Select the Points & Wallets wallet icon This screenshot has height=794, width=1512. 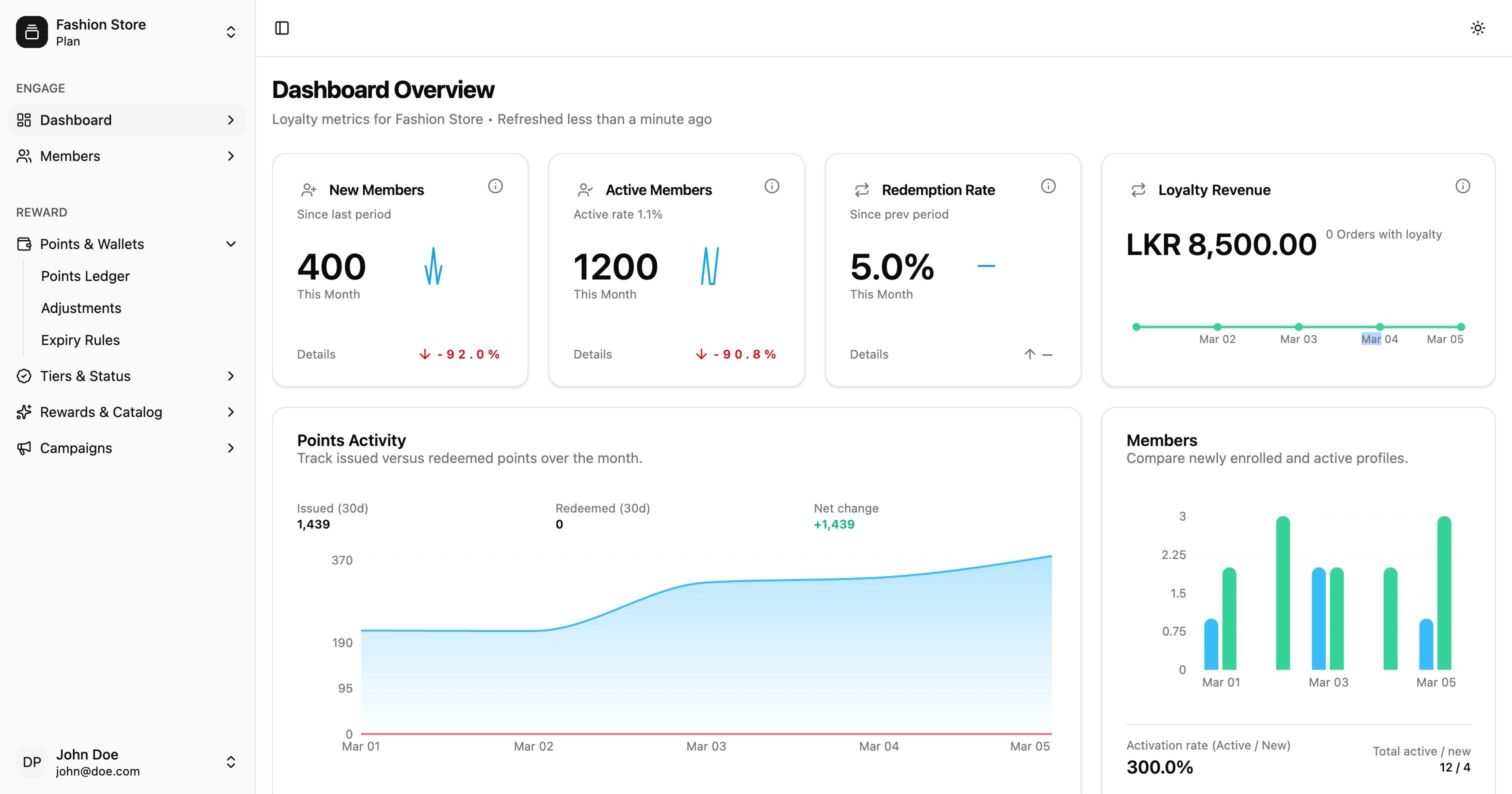[24, 243]
